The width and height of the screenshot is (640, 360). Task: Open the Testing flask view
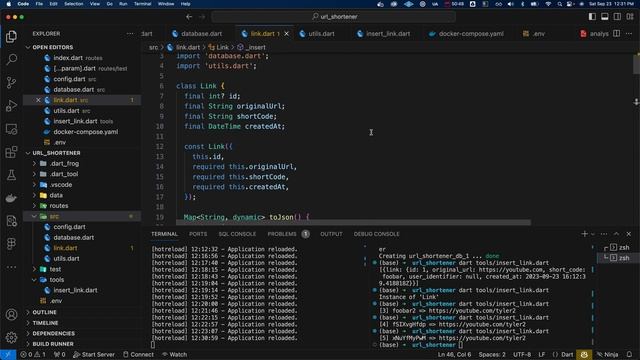[11, 175]
